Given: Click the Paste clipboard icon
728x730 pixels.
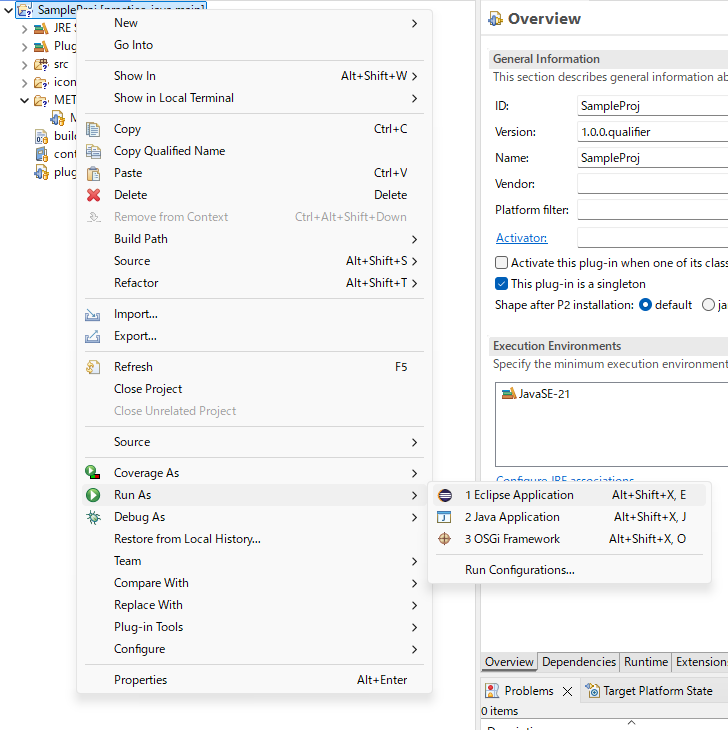Looking at the screenshot, I should [x=93, y=173].
